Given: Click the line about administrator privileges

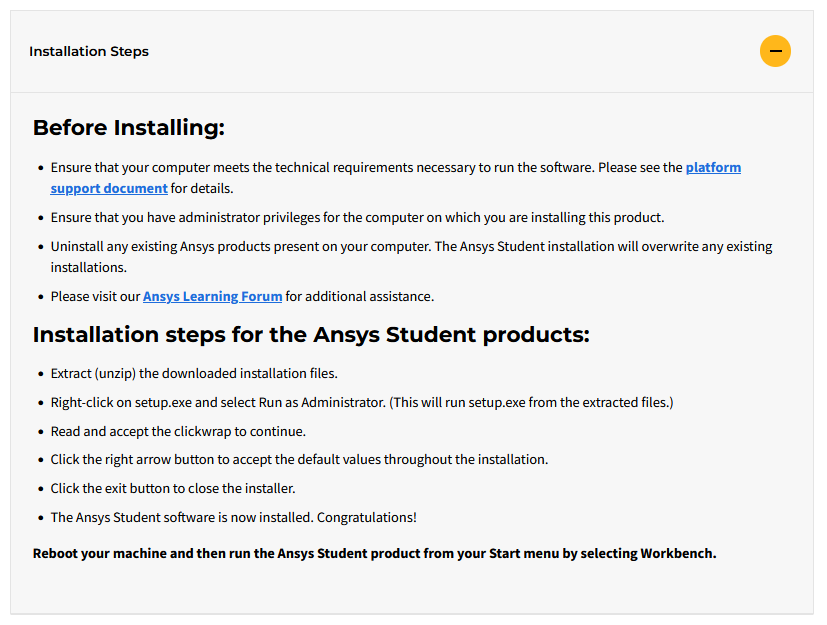Looking at the screenshot, I should (357, 217).
